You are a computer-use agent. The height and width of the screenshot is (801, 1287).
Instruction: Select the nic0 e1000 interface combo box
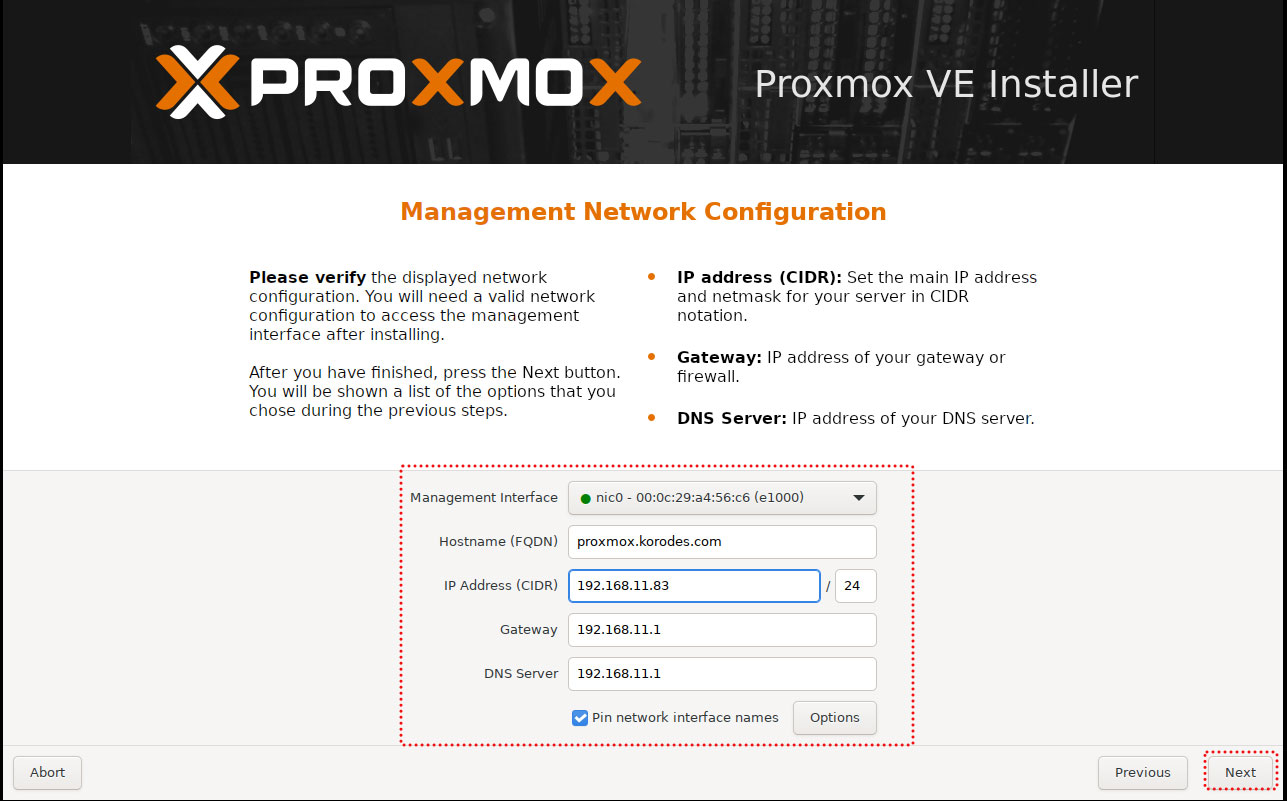(x=722, y=498)
